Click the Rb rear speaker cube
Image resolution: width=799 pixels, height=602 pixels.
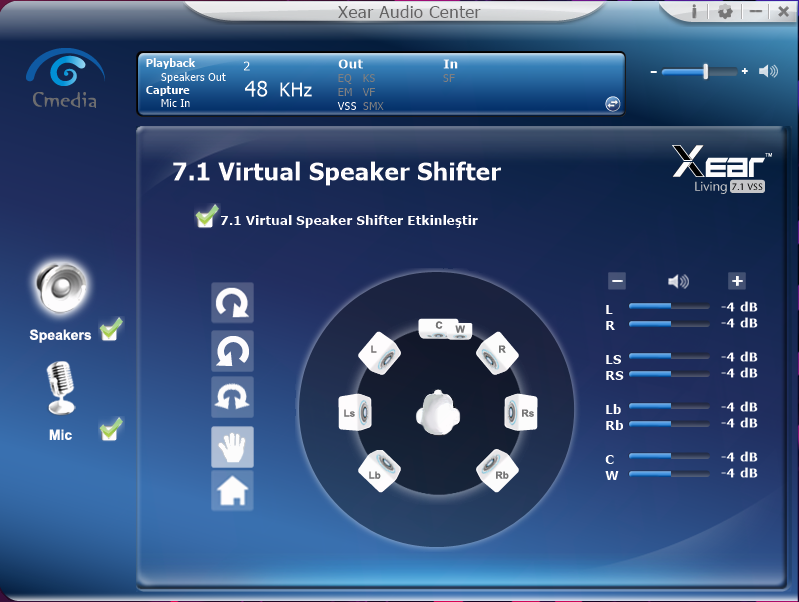(x=497, y=471)
